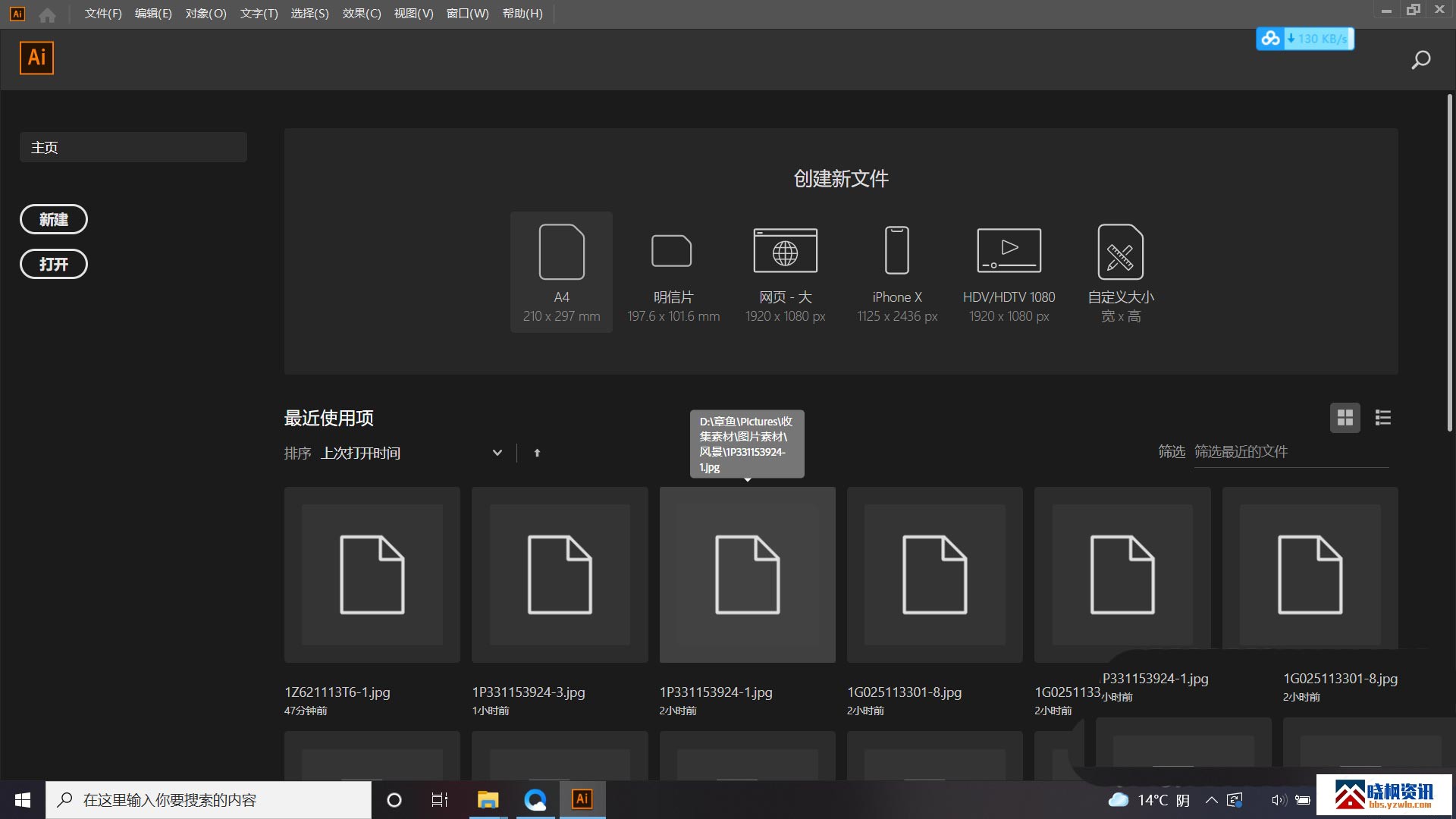This screenshot has height=819, width=1456.
Task: Switch recent files to grid view
Action: [1345, 418]
